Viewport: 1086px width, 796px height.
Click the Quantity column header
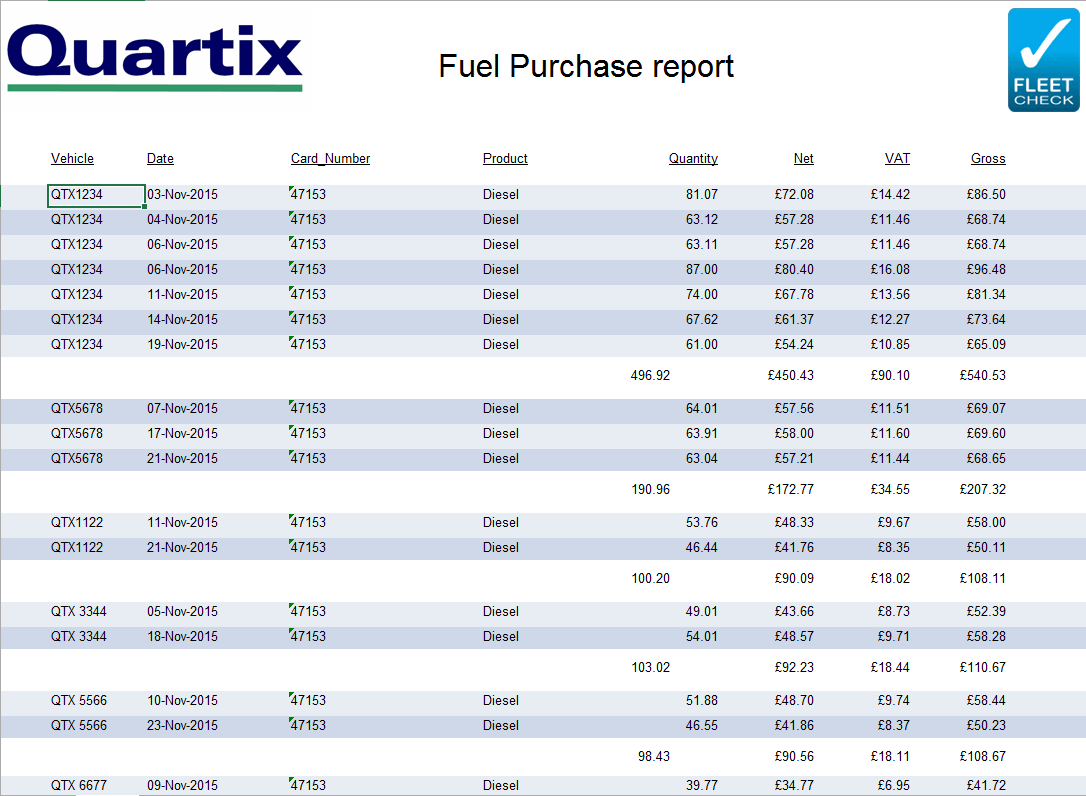click(x=693, y=158)
